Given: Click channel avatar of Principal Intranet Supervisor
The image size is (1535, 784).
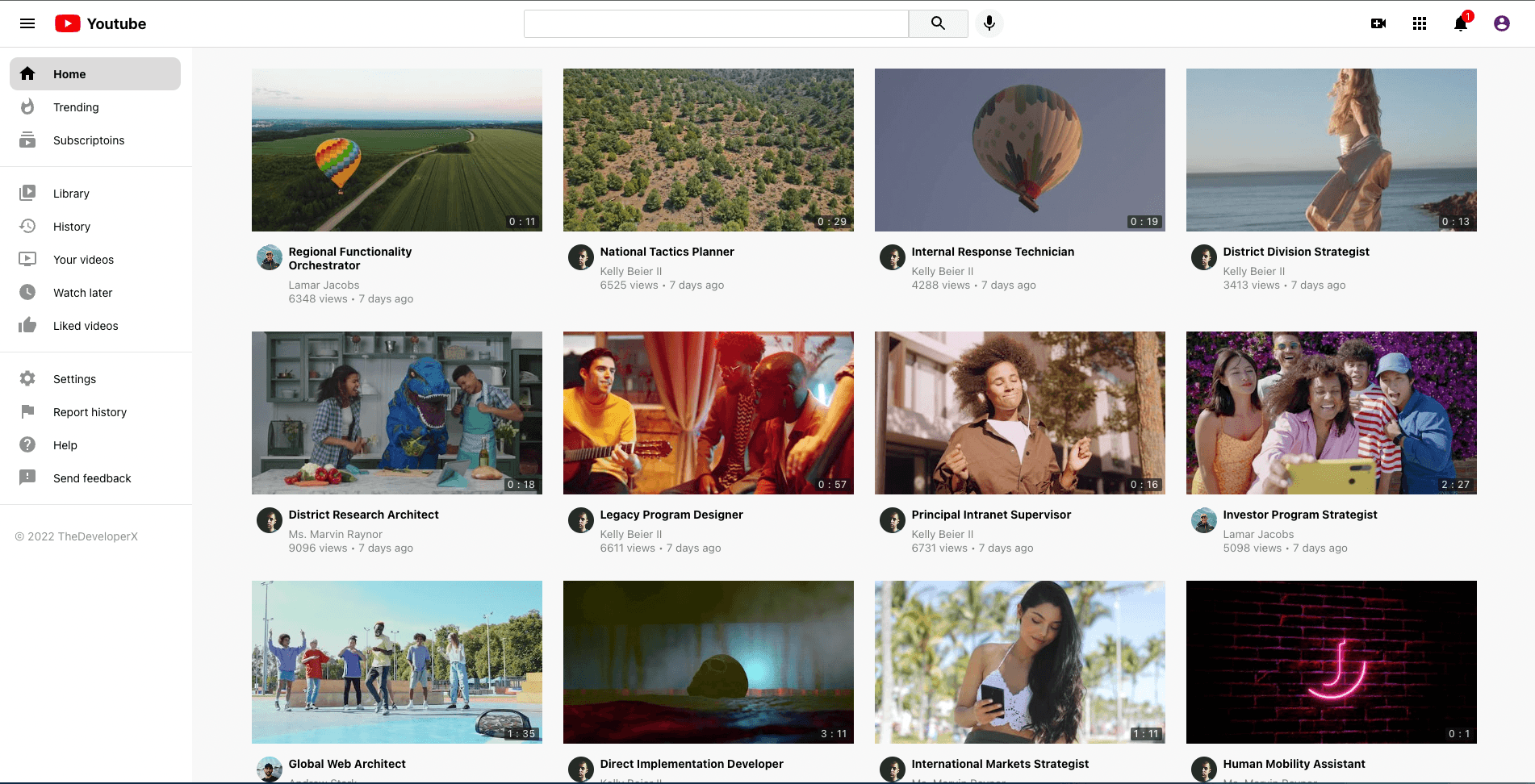Looking at the screenshot, I should (893, 521).
